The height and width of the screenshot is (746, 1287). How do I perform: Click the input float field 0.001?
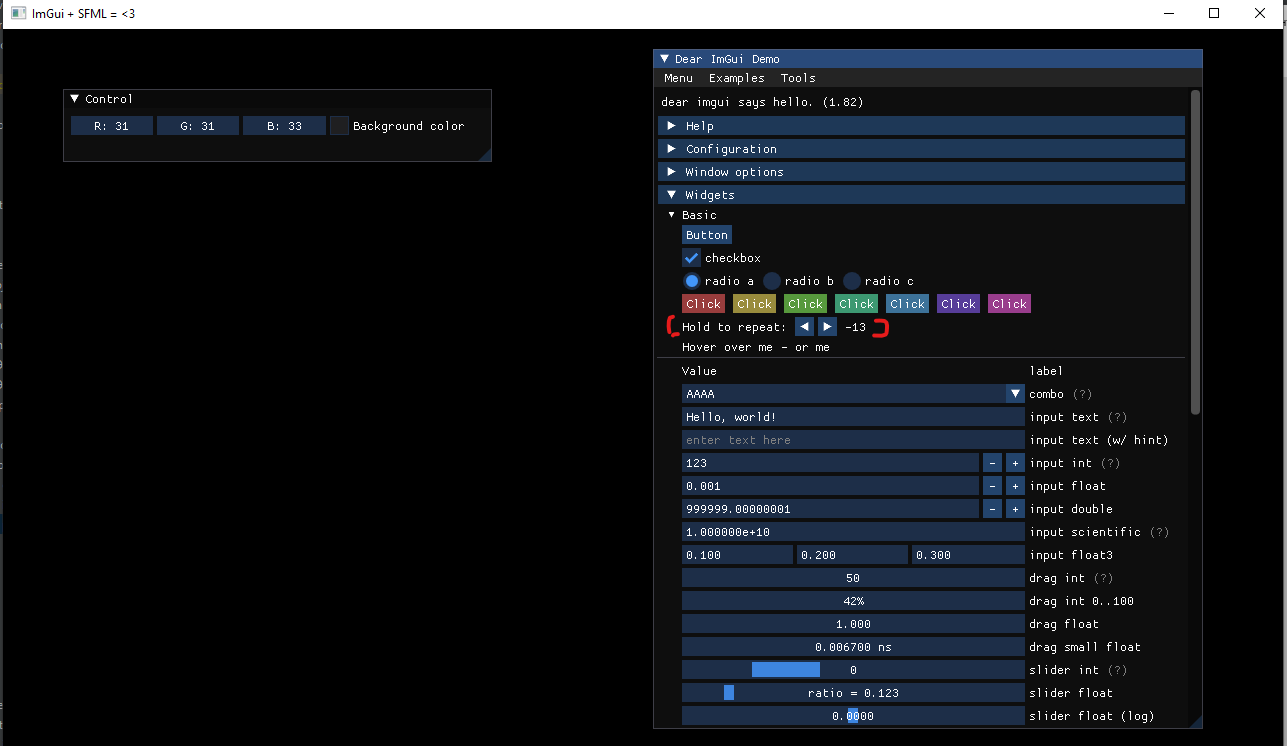point(830,486)
